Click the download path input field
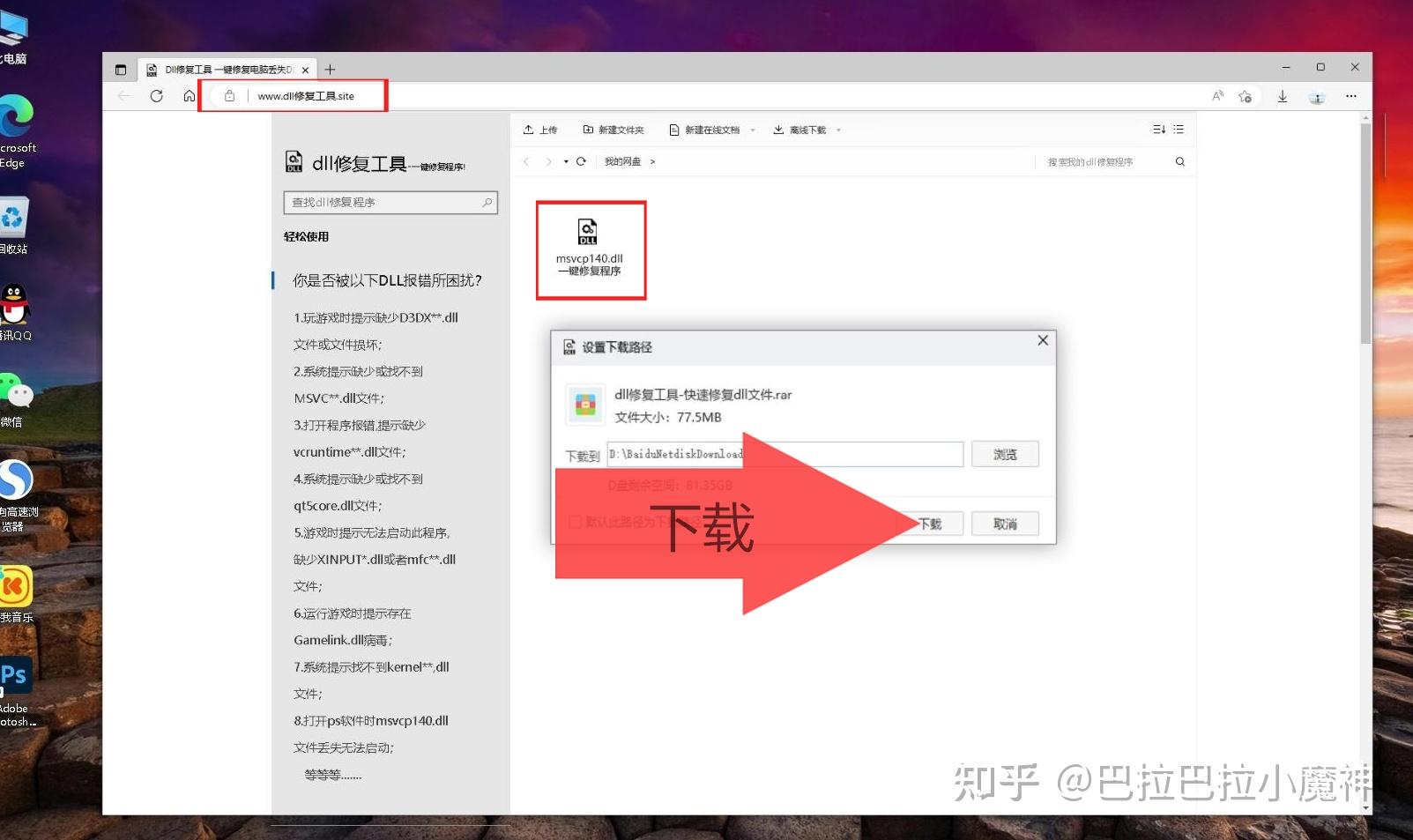 785,454
